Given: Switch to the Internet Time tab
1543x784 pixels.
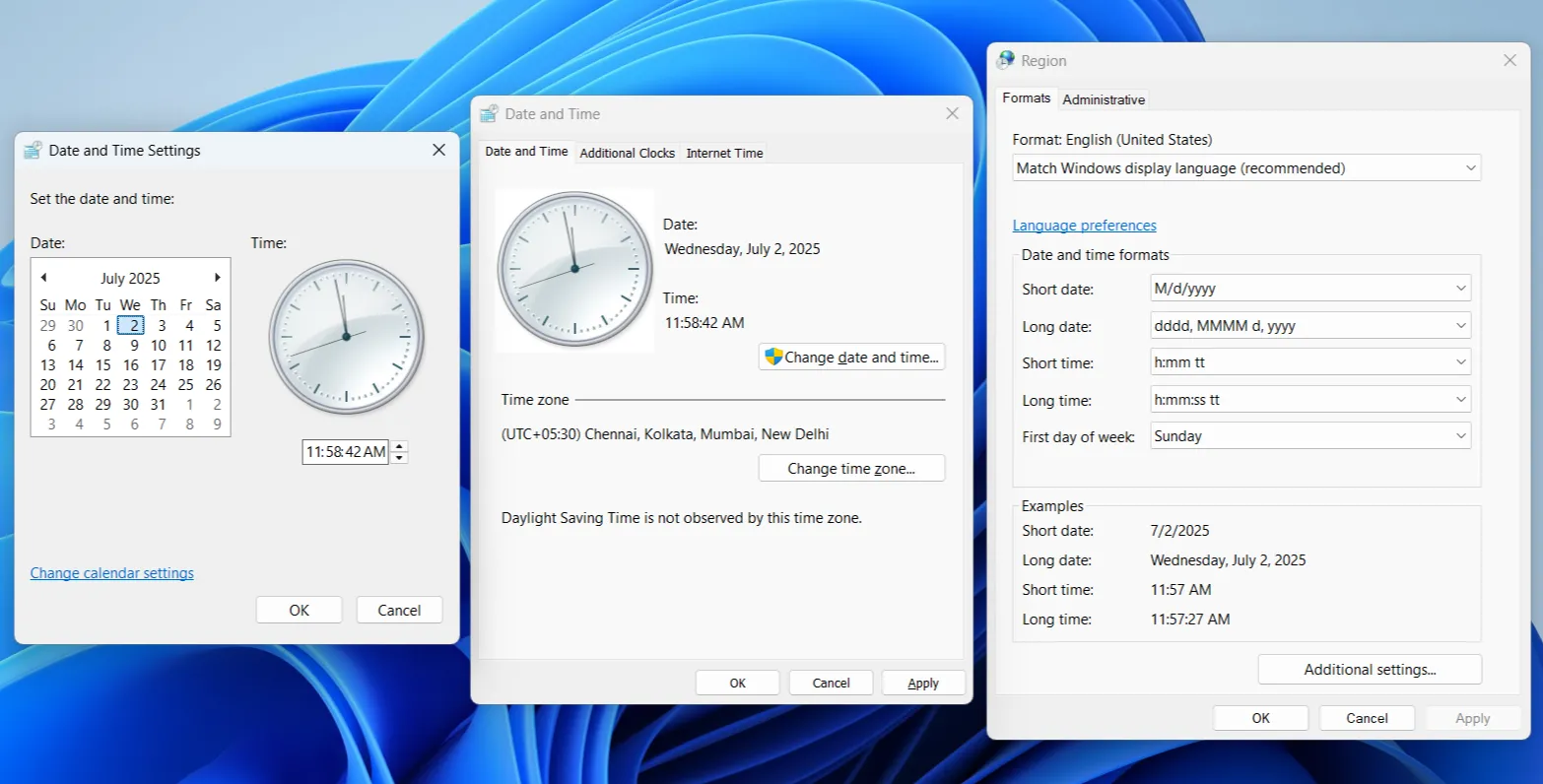Looking at the screenshot, I should point(724,153).
